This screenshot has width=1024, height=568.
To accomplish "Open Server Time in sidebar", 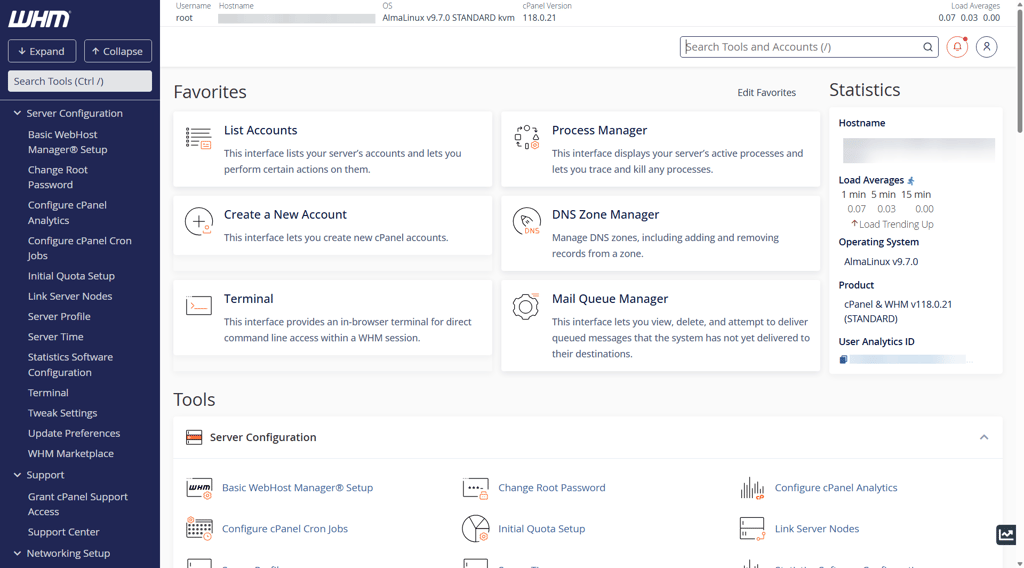I will (56, 337).
